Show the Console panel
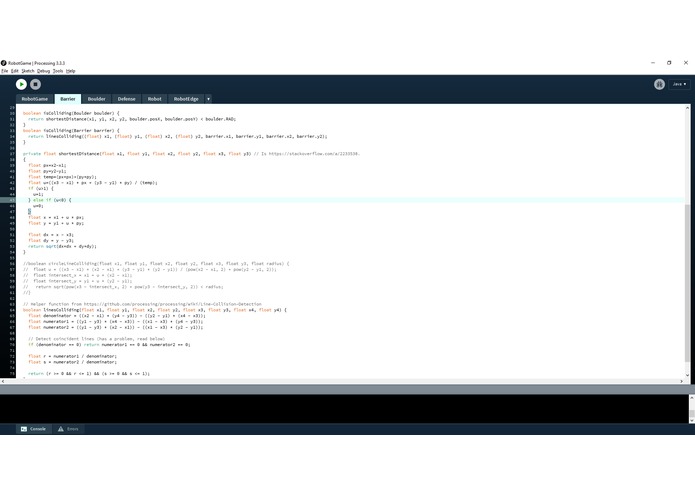Viewport: 695px width, 494px height. click(33, 429)
